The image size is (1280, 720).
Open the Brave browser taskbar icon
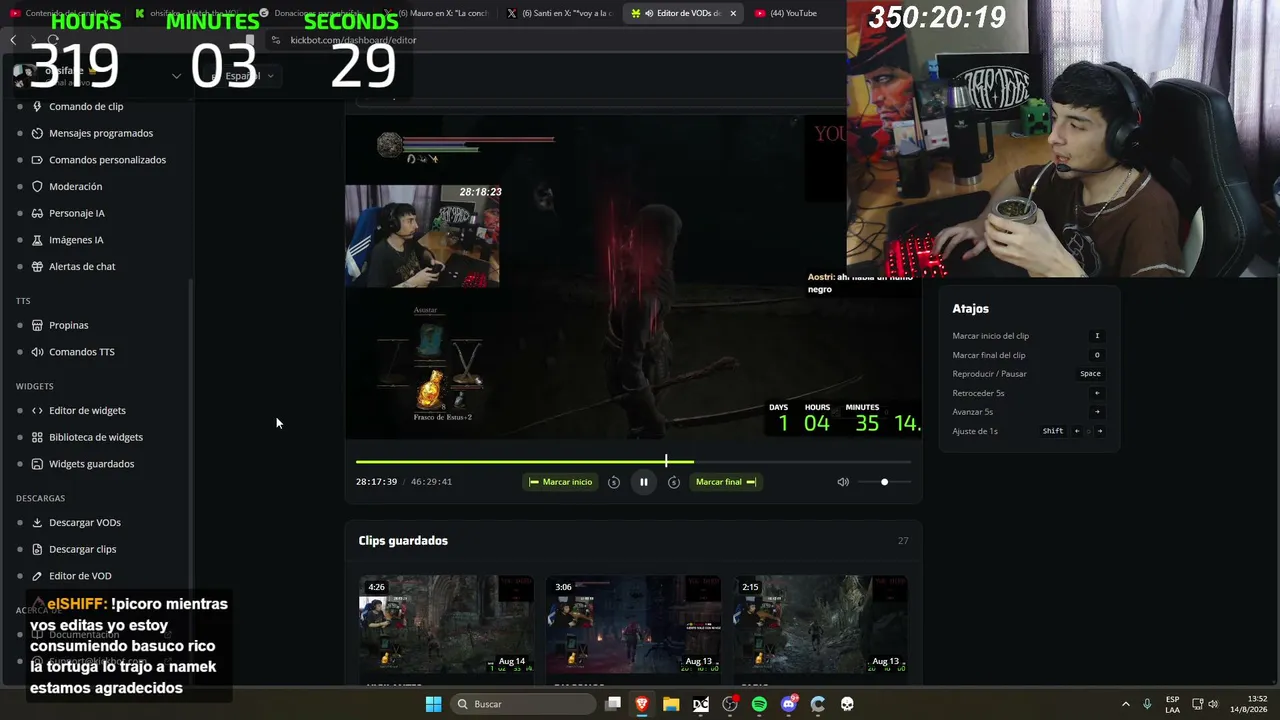[642, 704]
